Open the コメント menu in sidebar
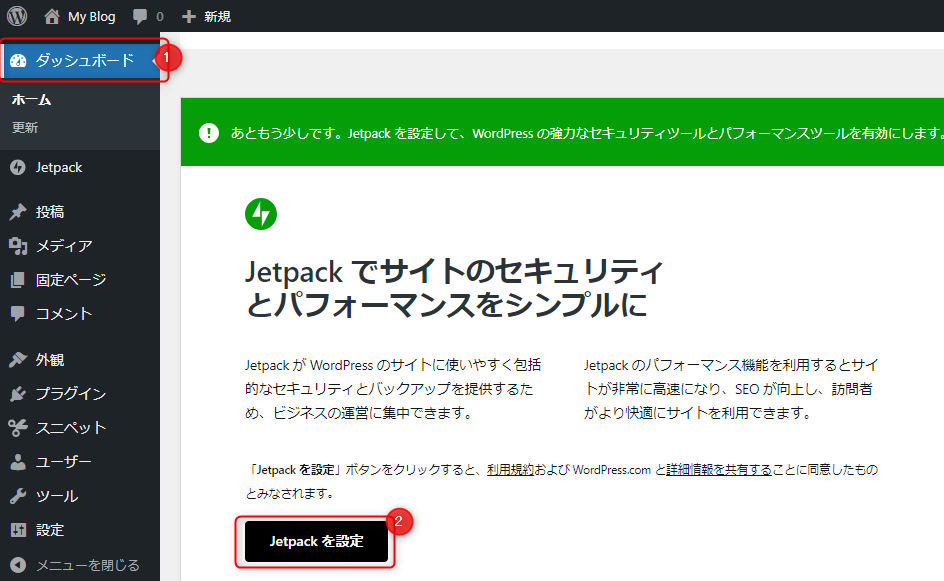Screen dimensions: 944x581 64,314
